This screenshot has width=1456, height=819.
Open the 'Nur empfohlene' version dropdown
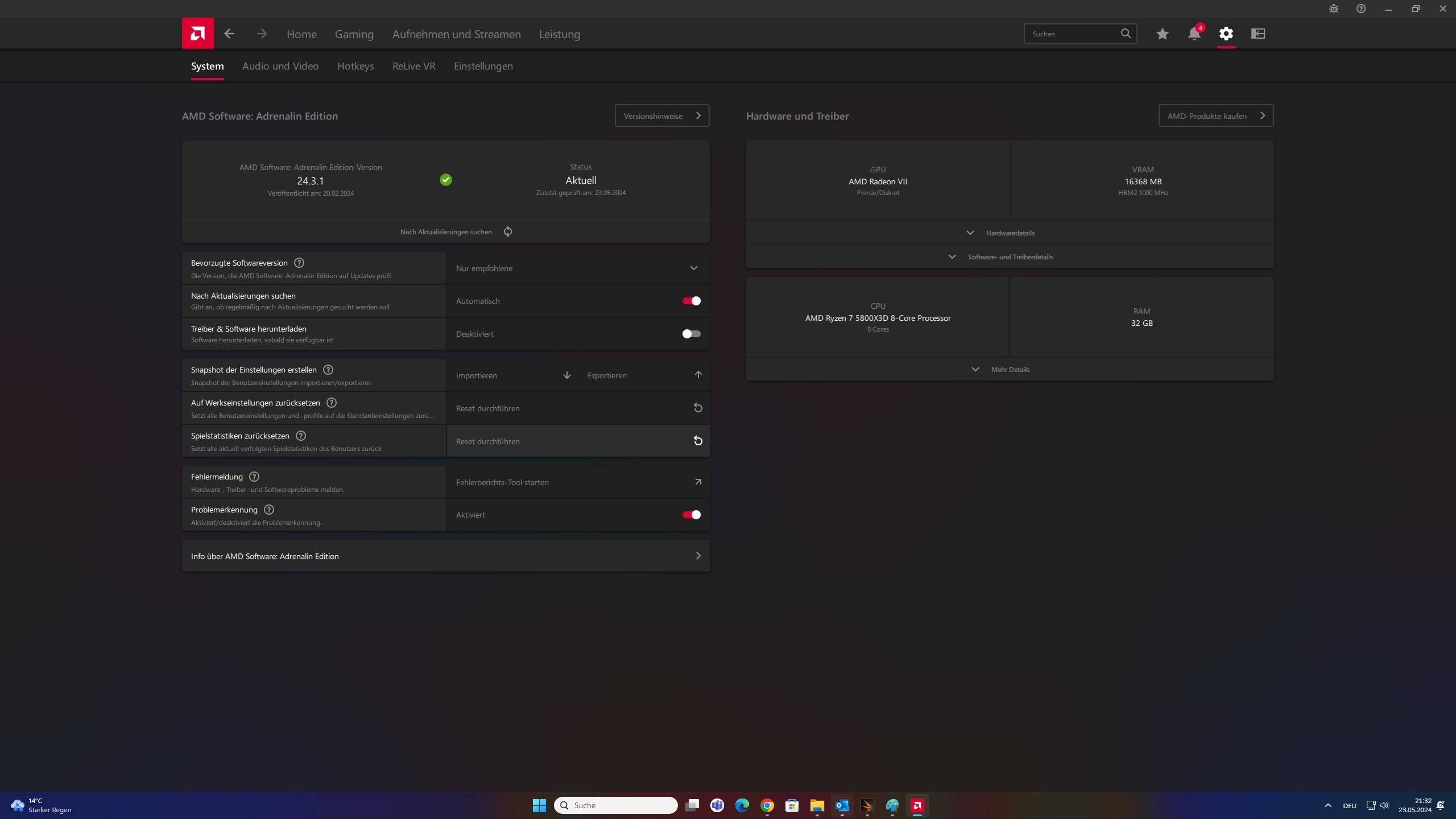point(577,268)
